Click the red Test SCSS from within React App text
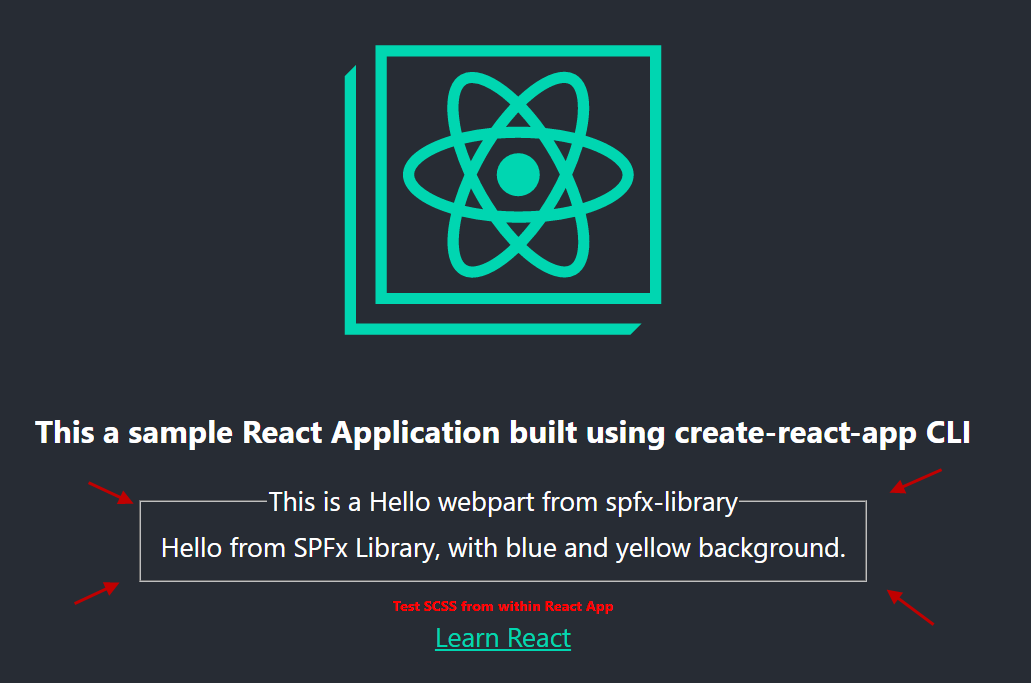 pyautogui.click(x=503, y=605)
